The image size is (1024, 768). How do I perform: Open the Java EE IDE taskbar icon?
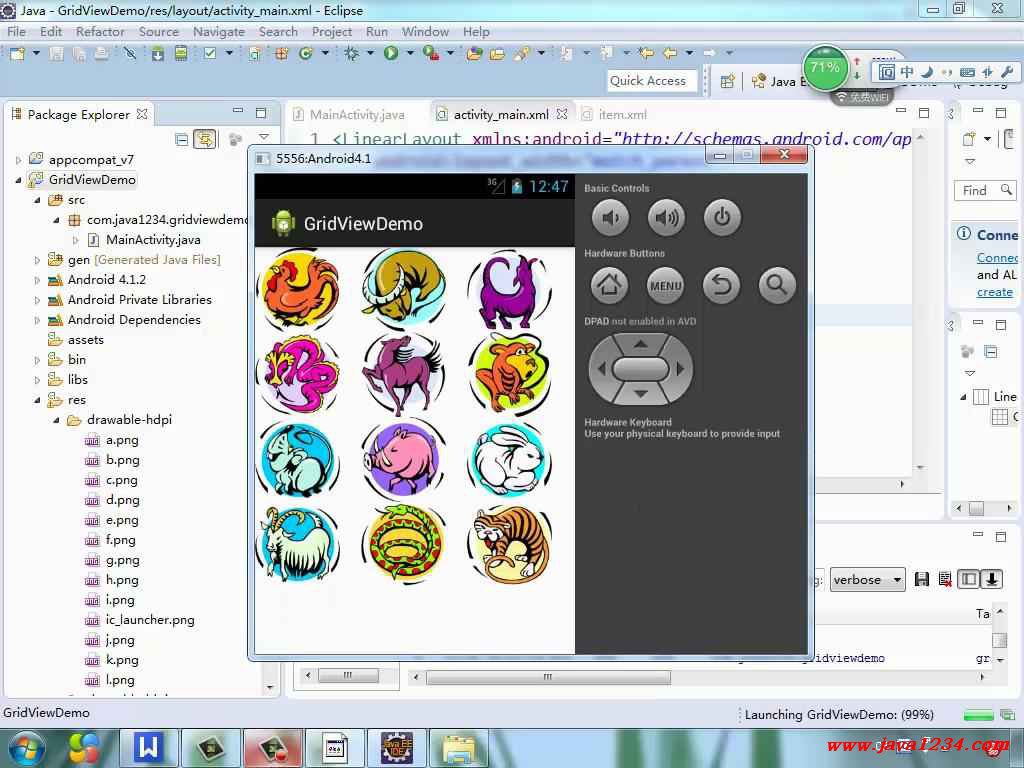397,748
